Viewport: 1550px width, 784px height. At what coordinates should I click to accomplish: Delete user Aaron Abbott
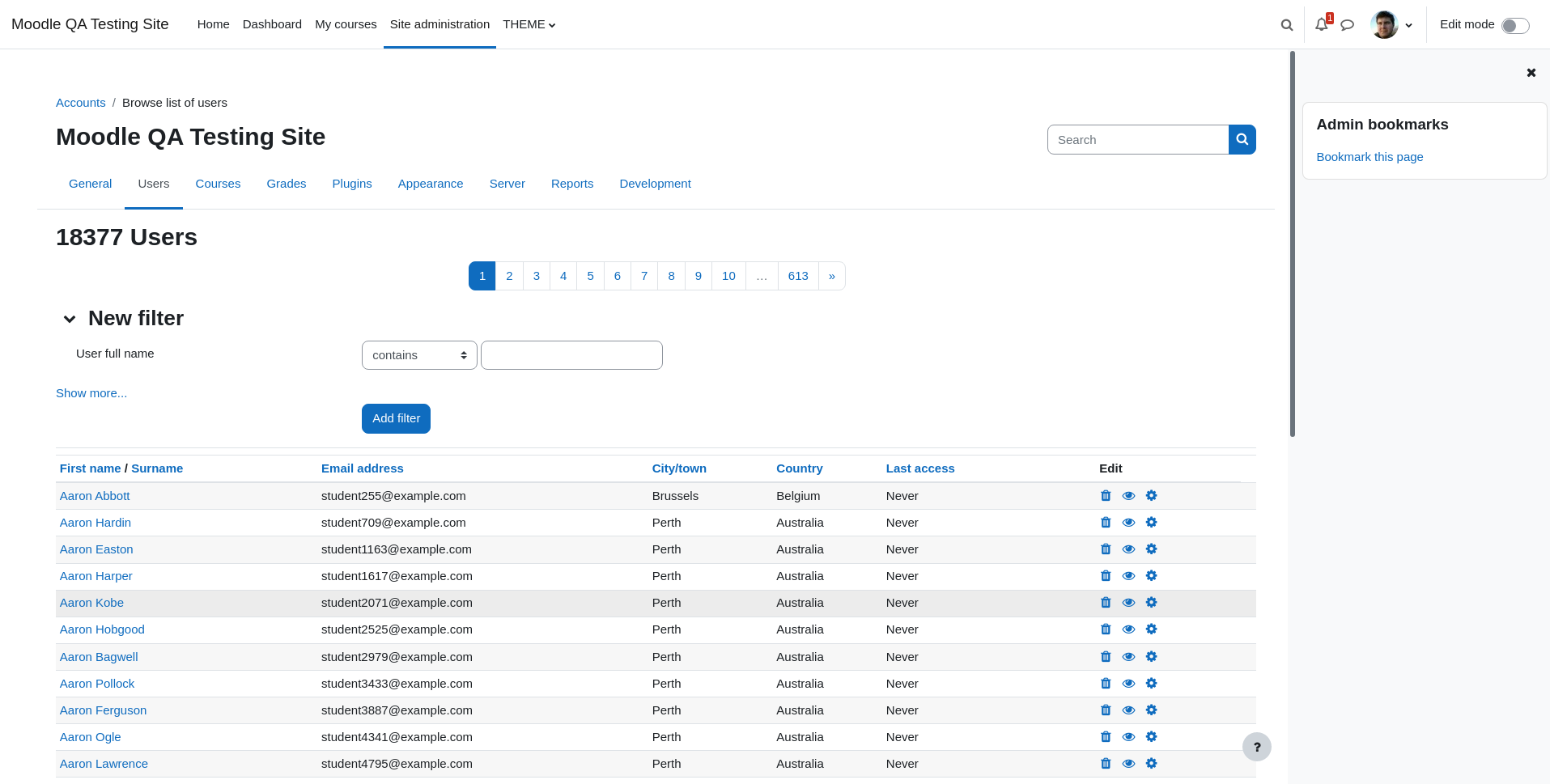tap(1106, 496)
